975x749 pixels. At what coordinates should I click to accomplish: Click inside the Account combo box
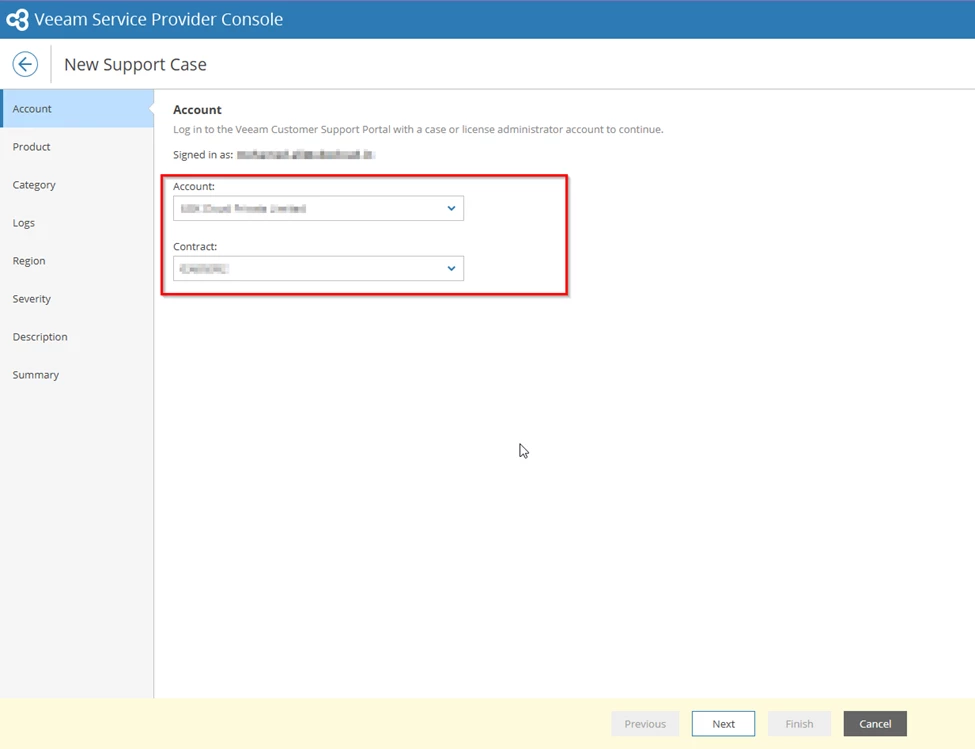click(318, 208)
